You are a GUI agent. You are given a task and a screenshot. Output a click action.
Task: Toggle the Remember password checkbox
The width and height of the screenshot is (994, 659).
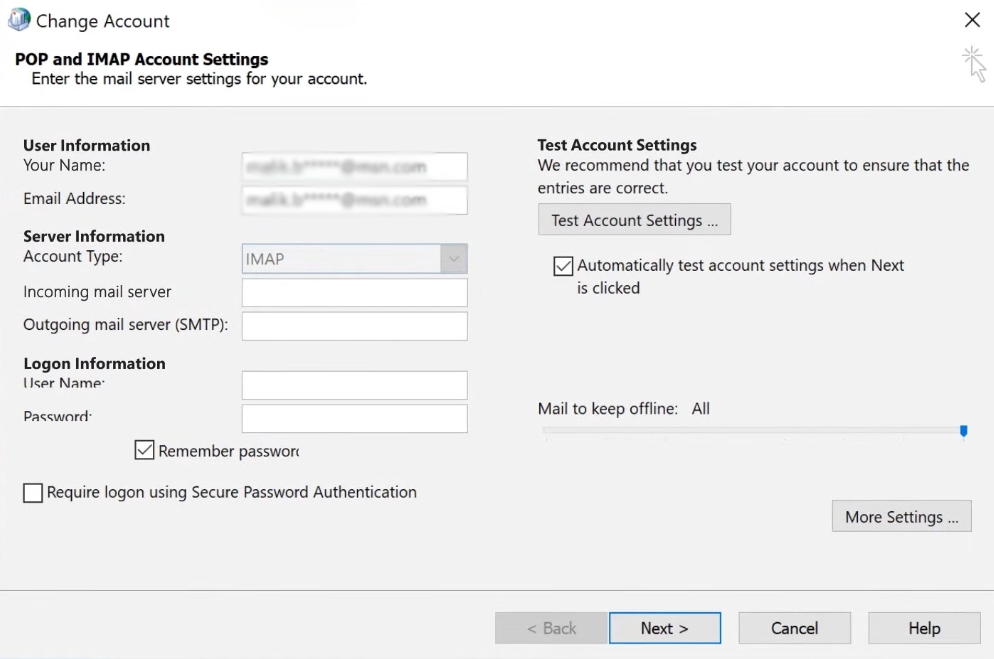[145, 450]
